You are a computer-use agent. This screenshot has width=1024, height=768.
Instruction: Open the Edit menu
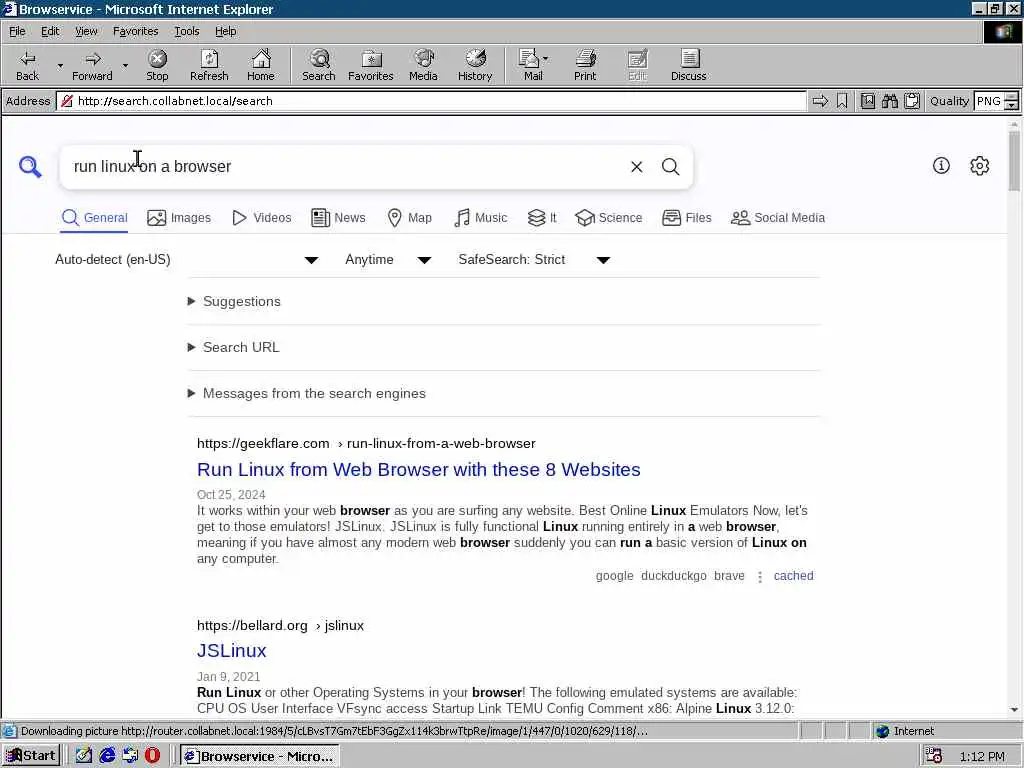(x=50, y=31)
